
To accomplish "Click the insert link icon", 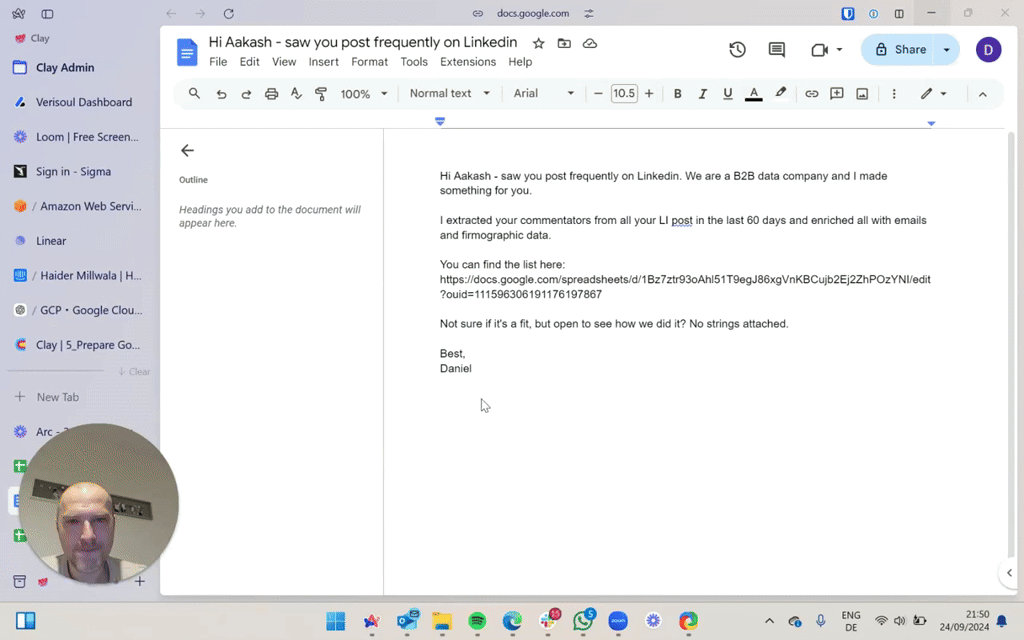I will click(811, 94).
